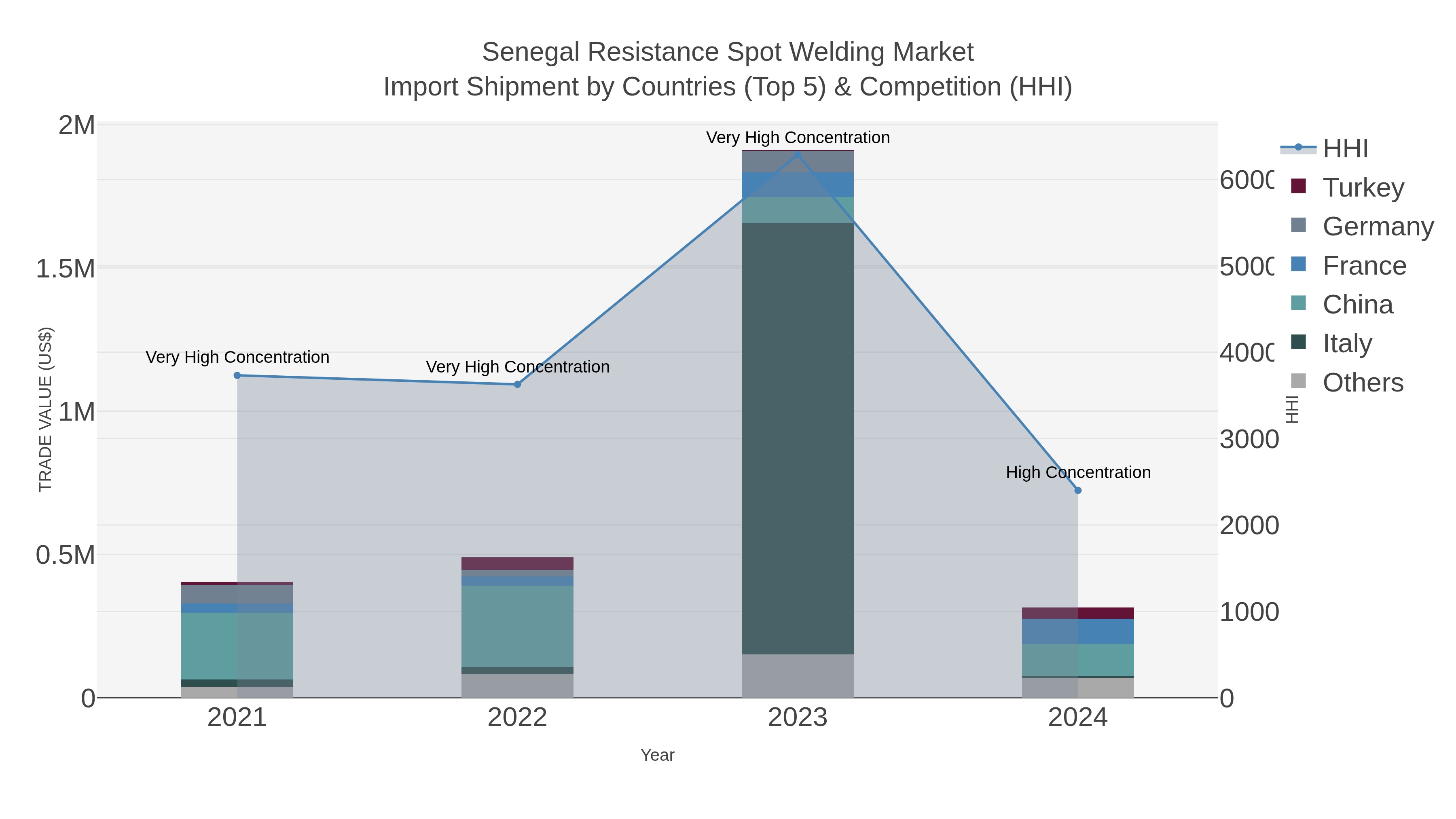This screenshot has height=819, width=1456.
Task: Click the High Concentration annotation for 2024
Action: (1078, 472)
